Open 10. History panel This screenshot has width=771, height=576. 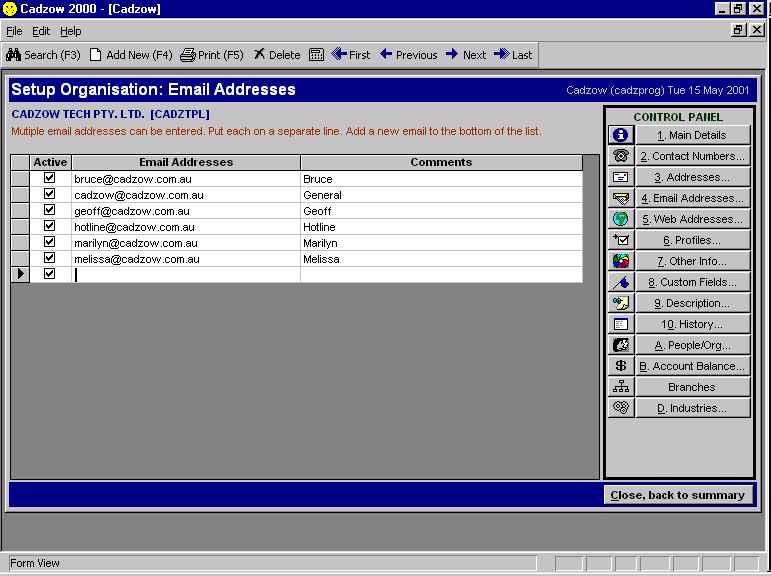693,324
